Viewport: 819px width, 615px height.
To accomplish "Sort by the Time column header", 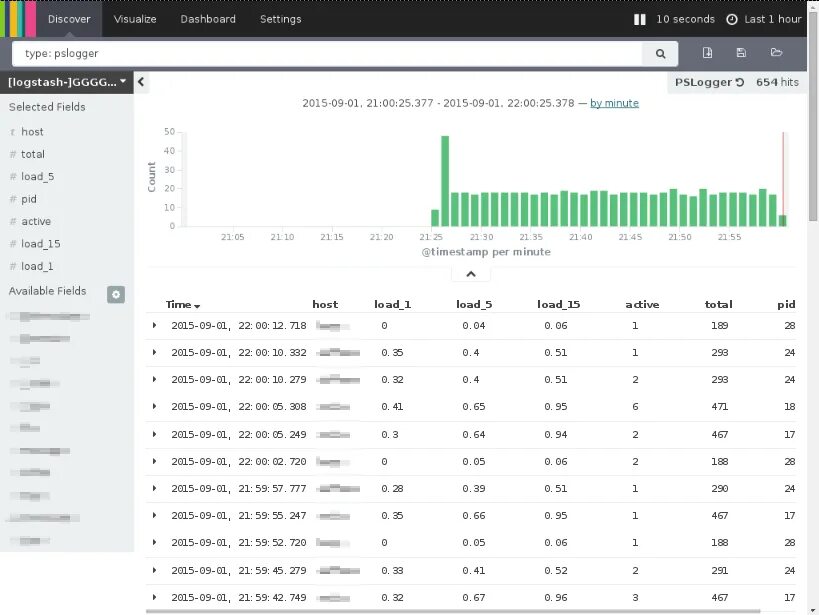I will click(183, 305).
